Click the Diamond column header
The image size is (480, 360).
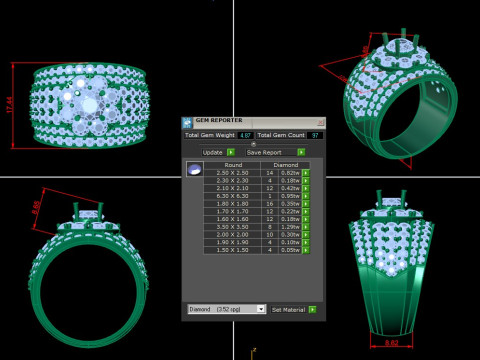pyautogui.click(x=285, y=165)
